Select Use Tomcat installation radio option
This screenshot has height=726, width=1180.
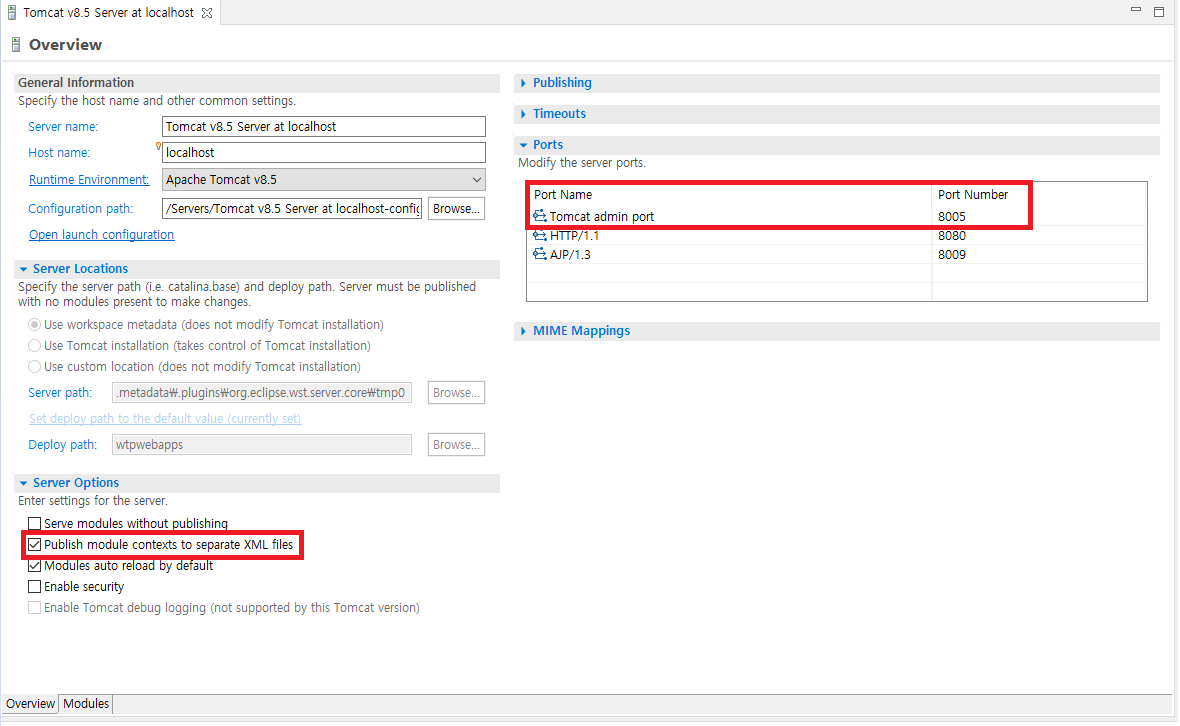[x=35, y=346]
